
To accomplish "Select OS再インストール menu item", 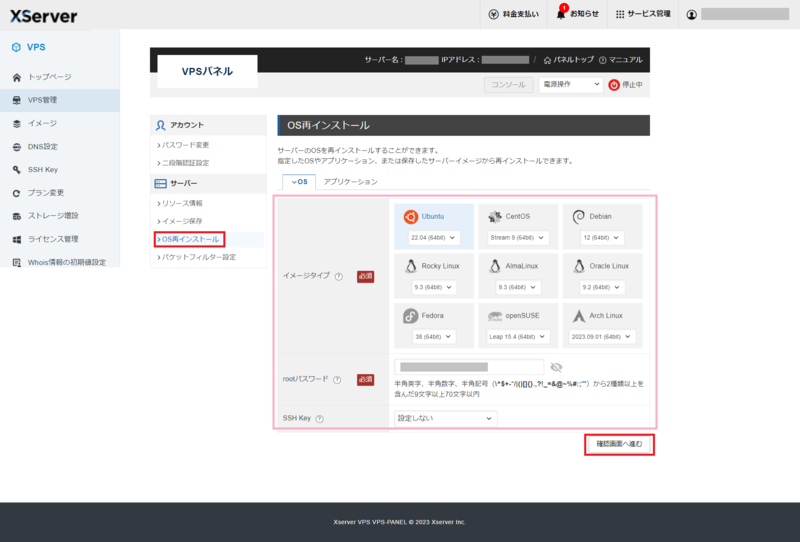I will pyautogui.click(x=189, y=239).
